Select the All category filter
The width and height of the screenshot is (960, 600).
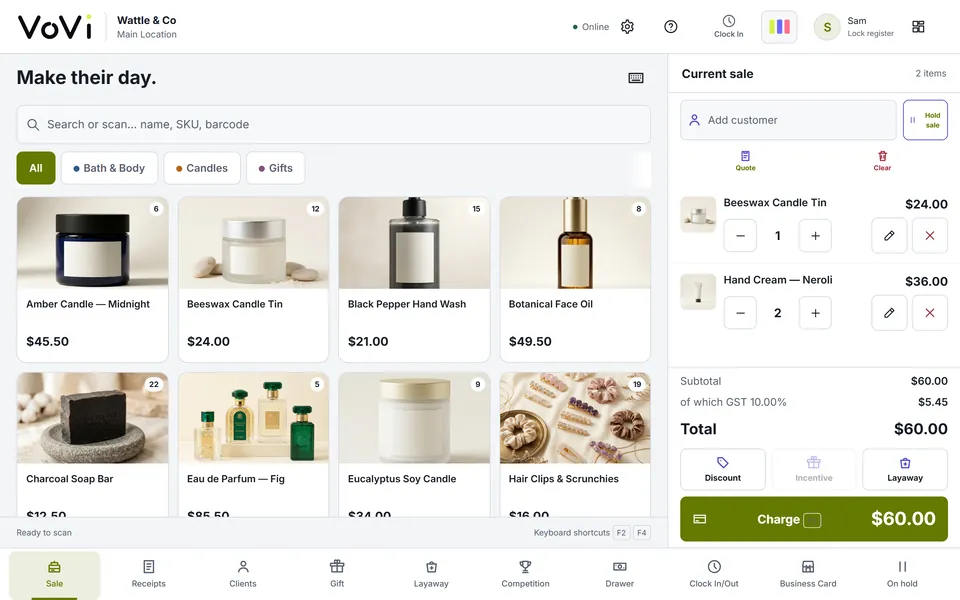click(36, 168)
